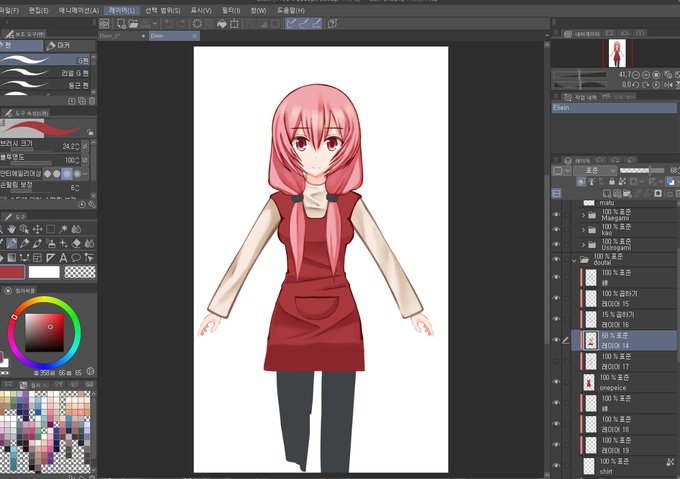Open the save icon dropdown arrow

(155, 24)
